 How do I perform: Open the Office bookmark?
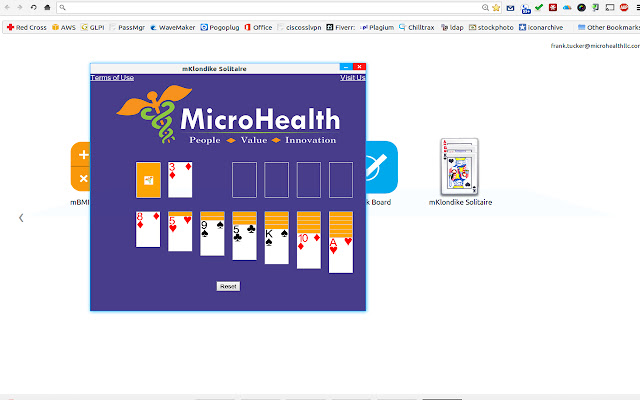tap(258, 27)
